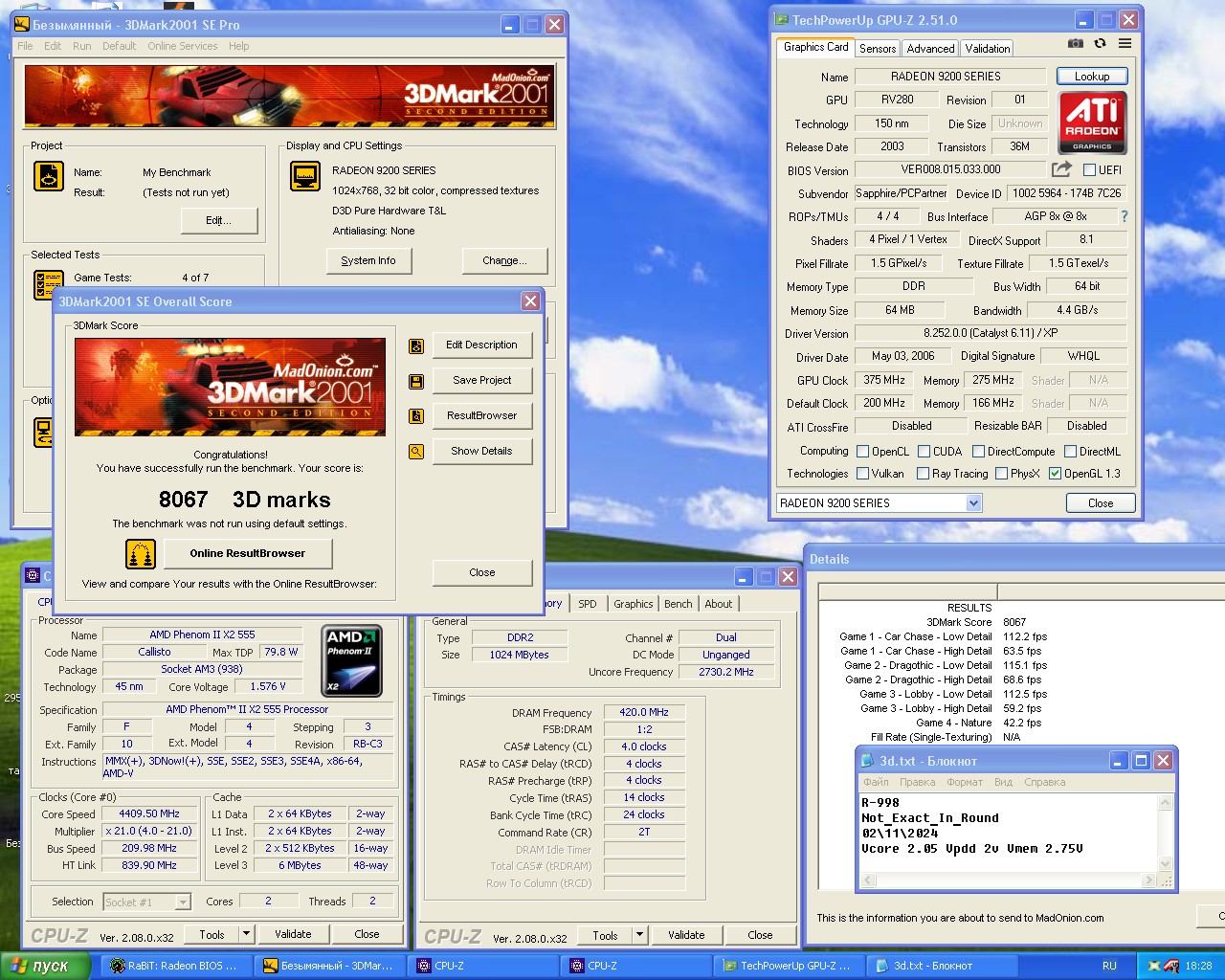Click the 3DMark2001 banner in score dialog
The image size is (1225, 980).
click(x=230, y=387)
